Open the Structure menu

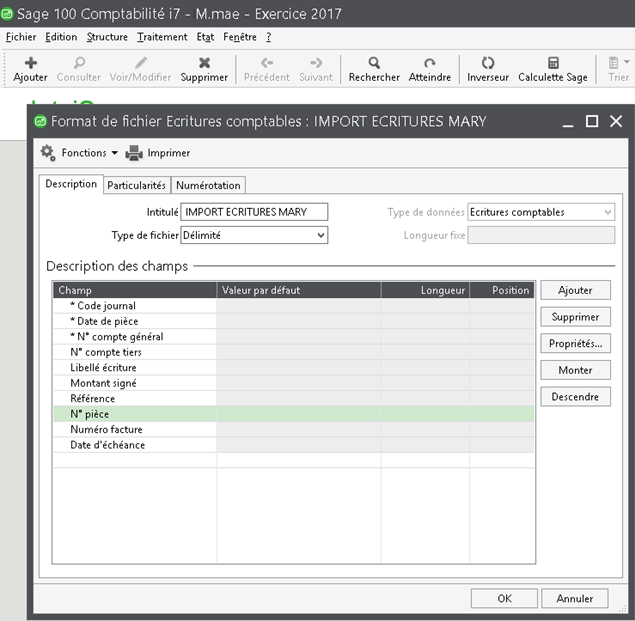[x=107, y=37]
